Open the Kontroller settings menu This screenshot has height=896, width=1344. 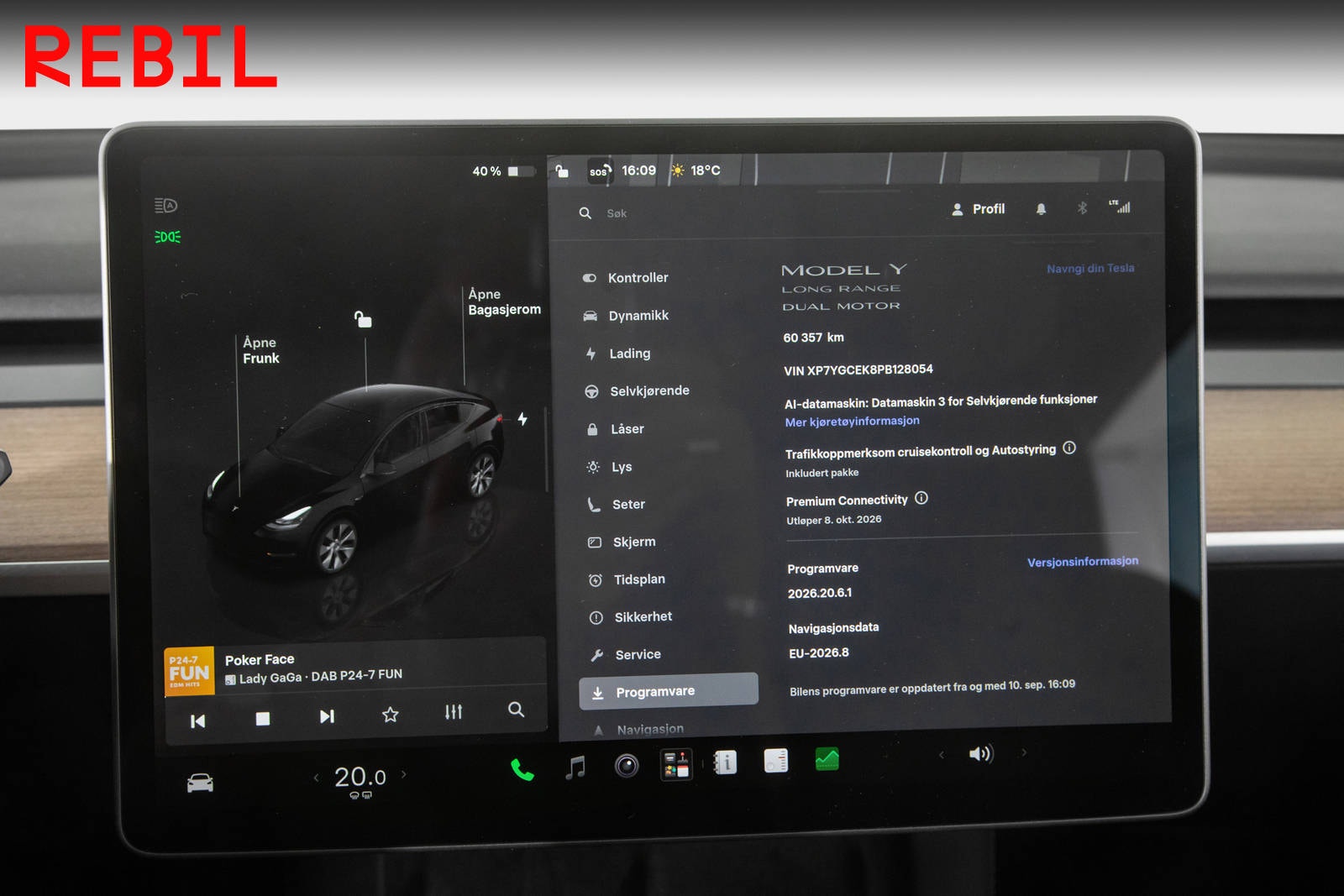coord(626,278)
